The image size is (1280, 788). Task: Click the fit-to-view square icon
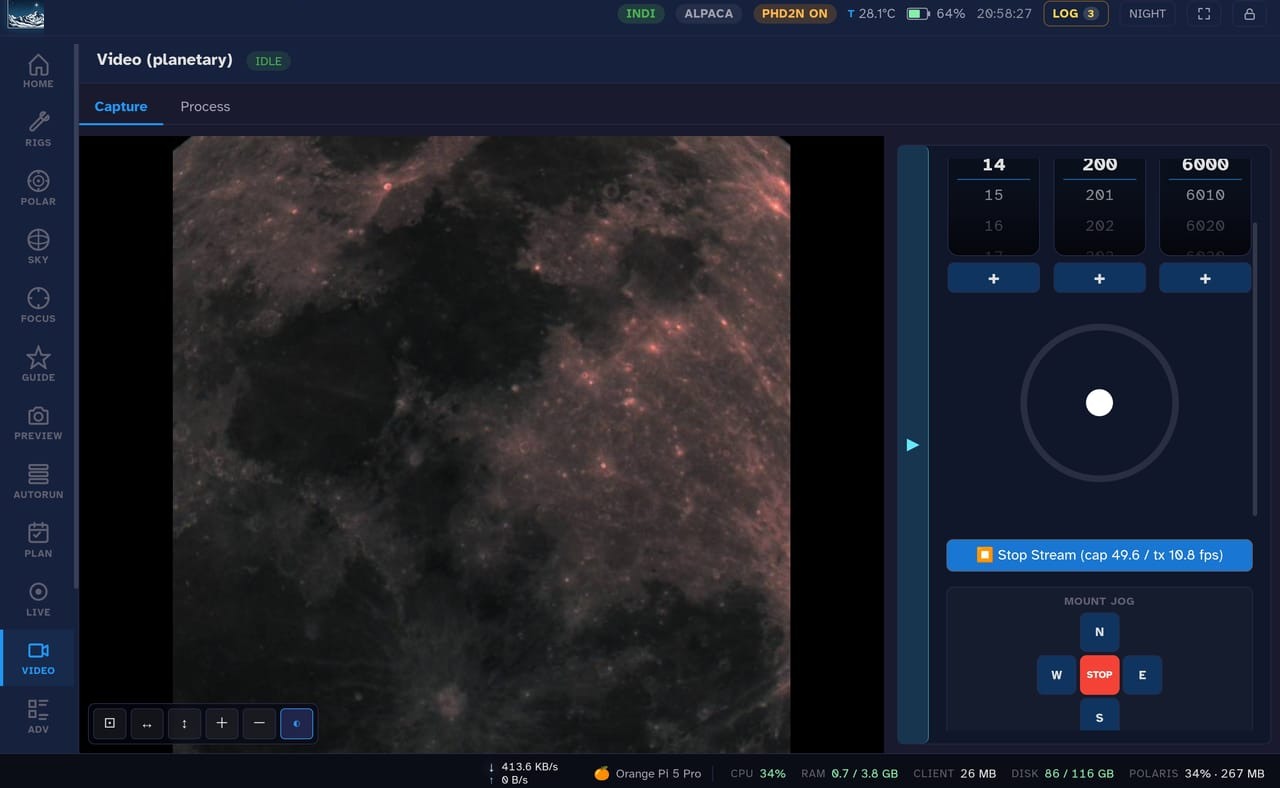click(x=110, y=723)
